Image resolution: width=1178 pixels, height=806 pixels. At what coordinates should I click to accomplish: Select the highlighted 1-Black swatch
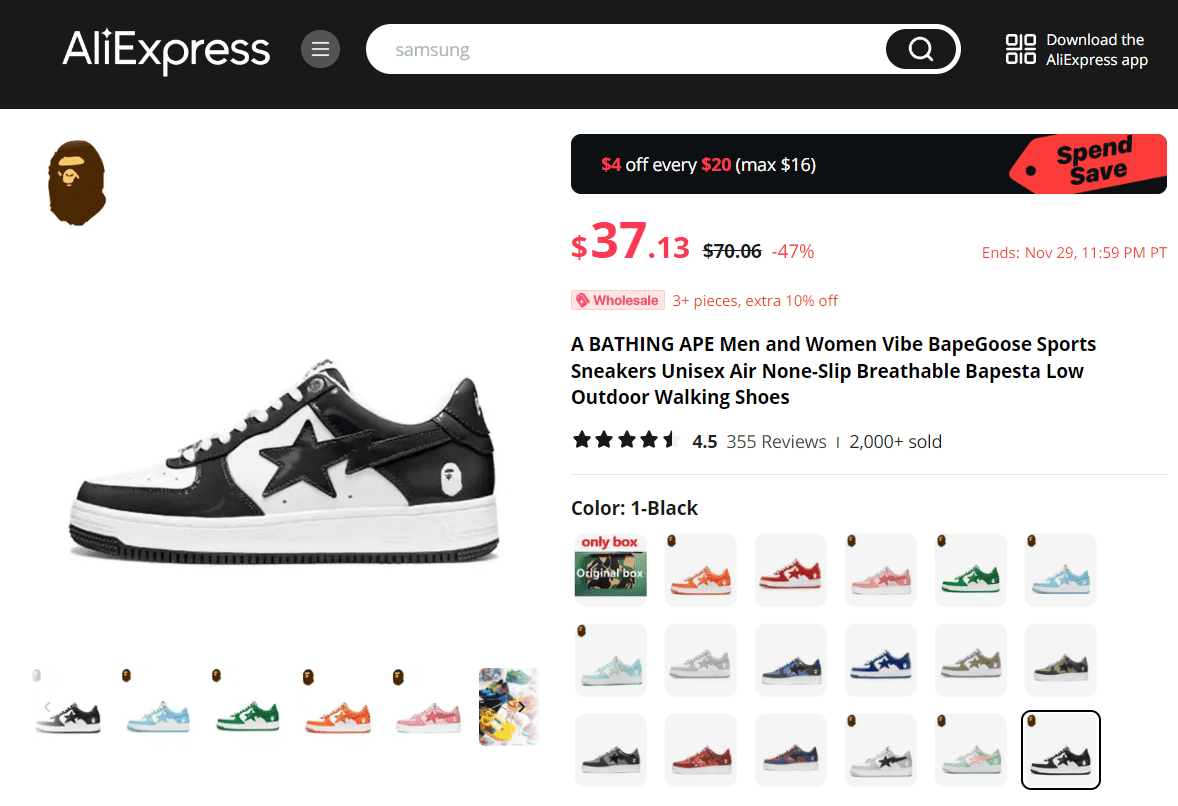click(x=1060, y=750)
